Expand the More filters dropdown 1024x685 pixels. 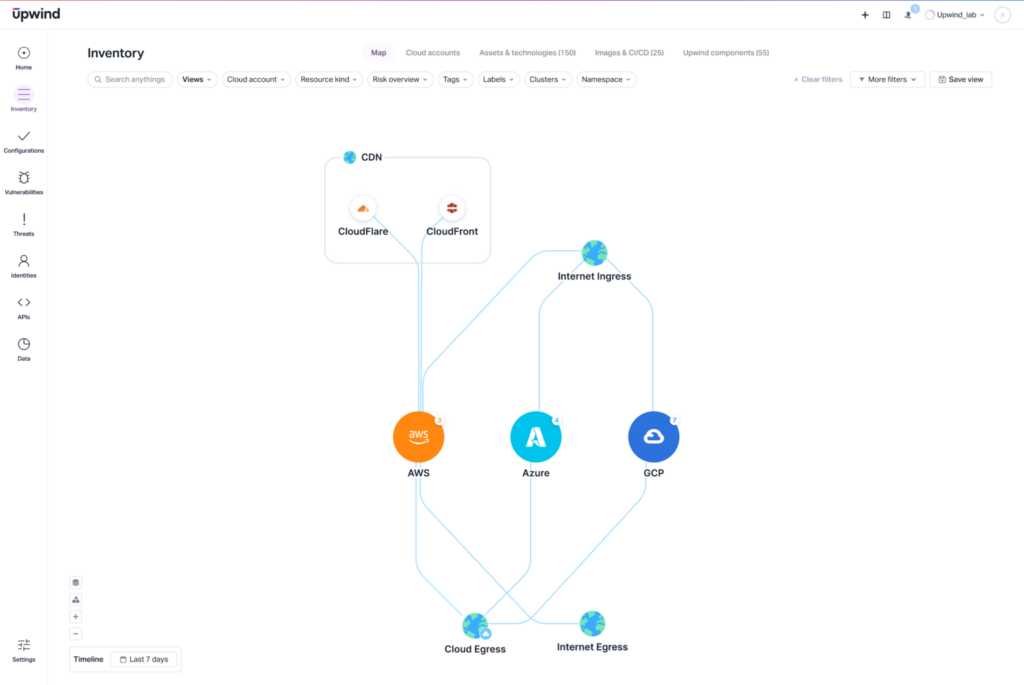[888, 80]
